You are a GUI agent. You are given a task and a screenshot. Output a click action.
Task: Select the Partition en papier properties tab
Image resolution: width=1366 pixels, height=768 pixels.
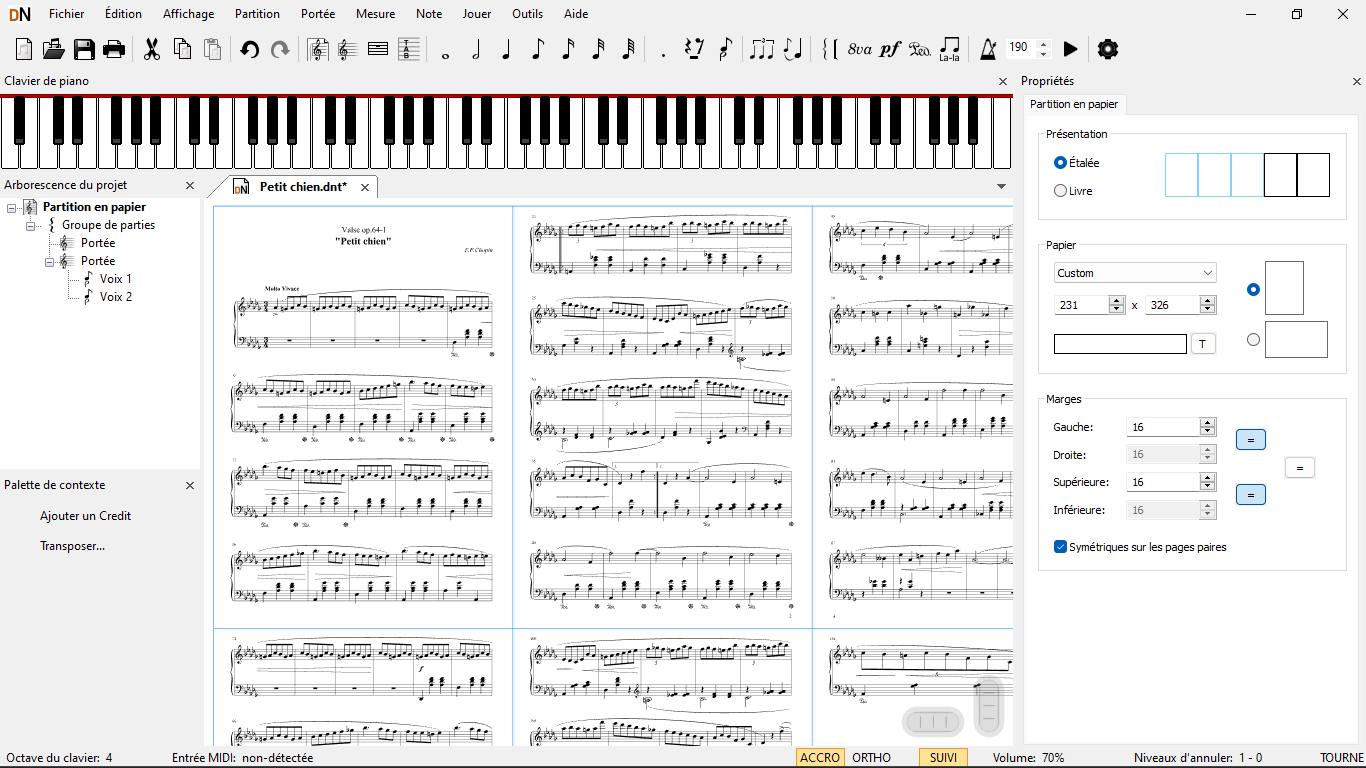[x=1074, y=104]
